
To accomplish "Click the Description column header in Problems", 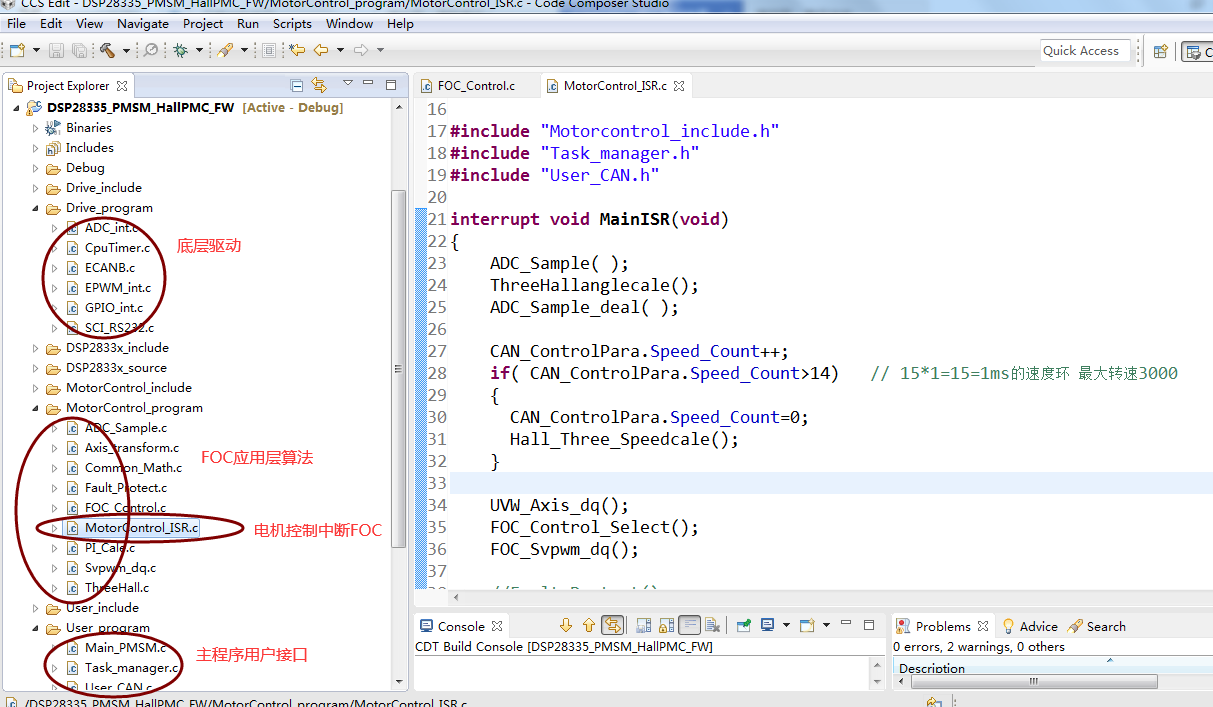I will click(x=932, y=668).
